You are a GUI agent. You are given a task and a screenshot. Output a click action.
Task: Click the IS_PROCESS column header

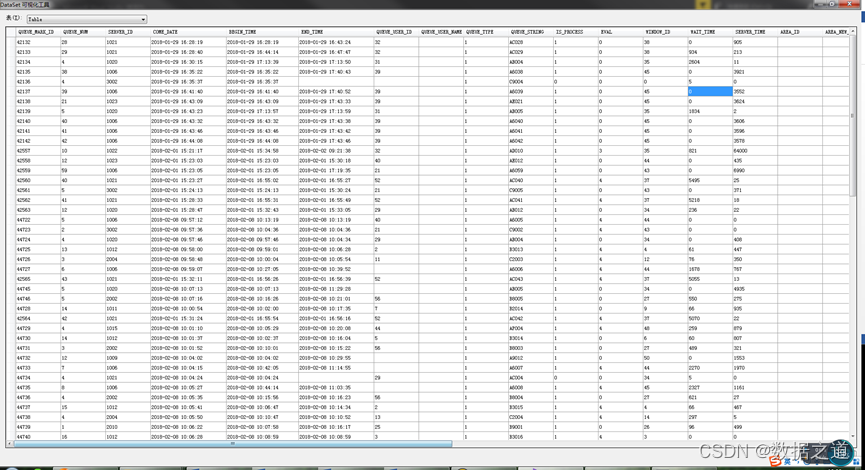point(576,32)
